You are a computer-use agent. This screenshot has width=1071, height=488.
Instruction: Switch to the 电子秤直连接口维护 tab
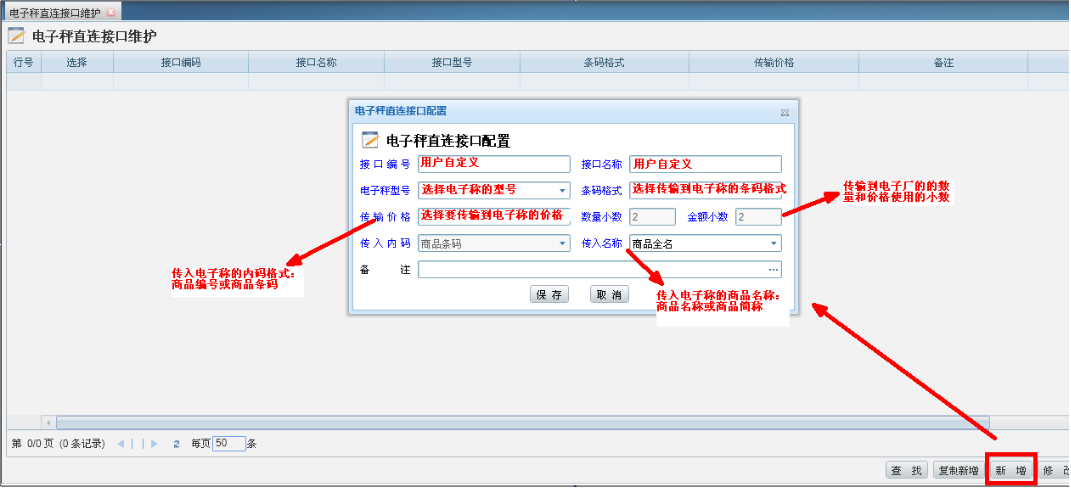pyautogui.click(x=54, y=12)
